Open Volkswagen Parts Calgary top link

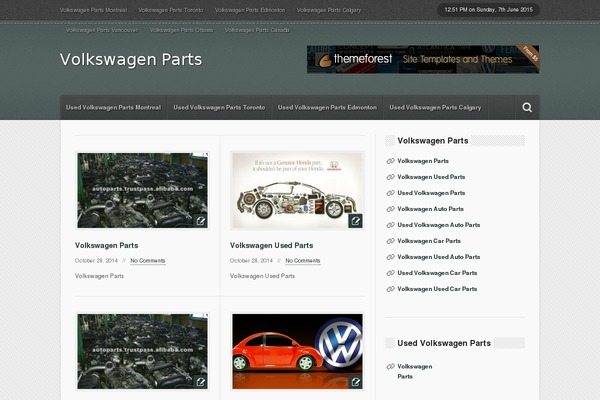[329, 10]
